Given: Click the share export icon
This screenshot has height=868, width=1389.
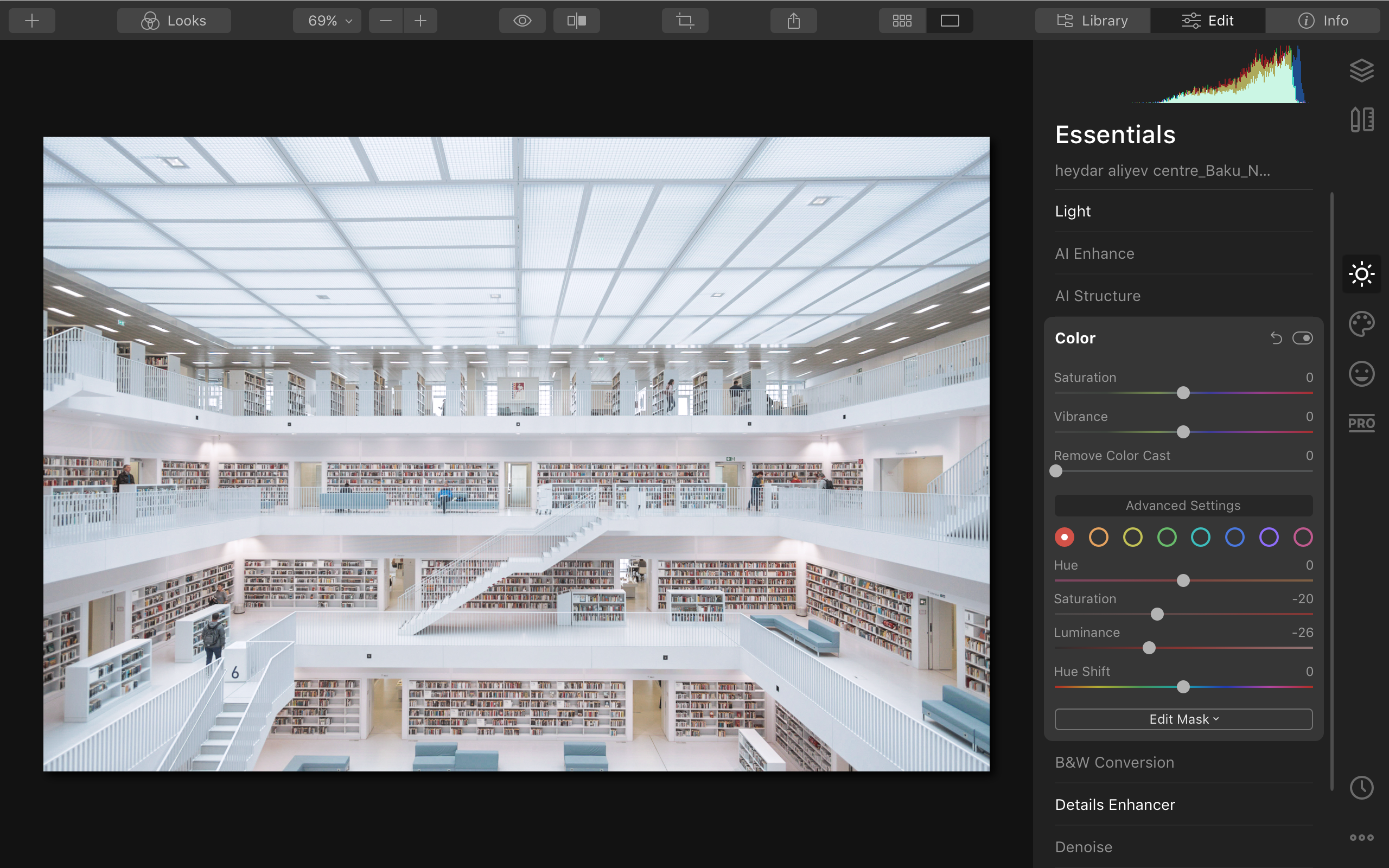Looking at the screenshot, I should (793, 21).
